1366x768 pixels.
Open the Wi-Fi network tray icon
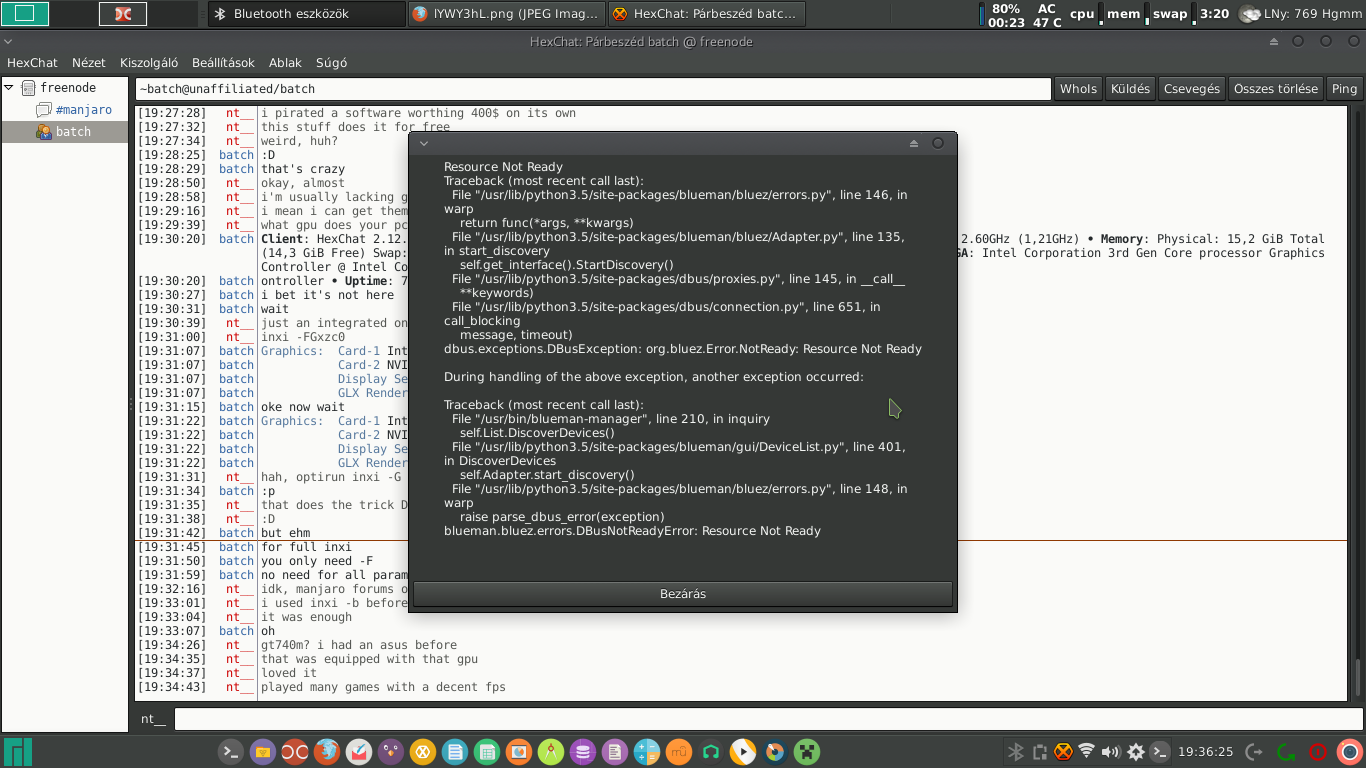pos(1087,751)
